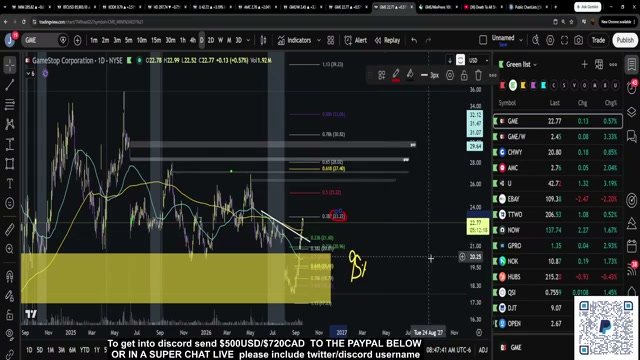The width and height of the screenshot is (640, 360).
Task: Open the indicator templates grid icon
Action: pyautogui.click(x=331, y=40)
